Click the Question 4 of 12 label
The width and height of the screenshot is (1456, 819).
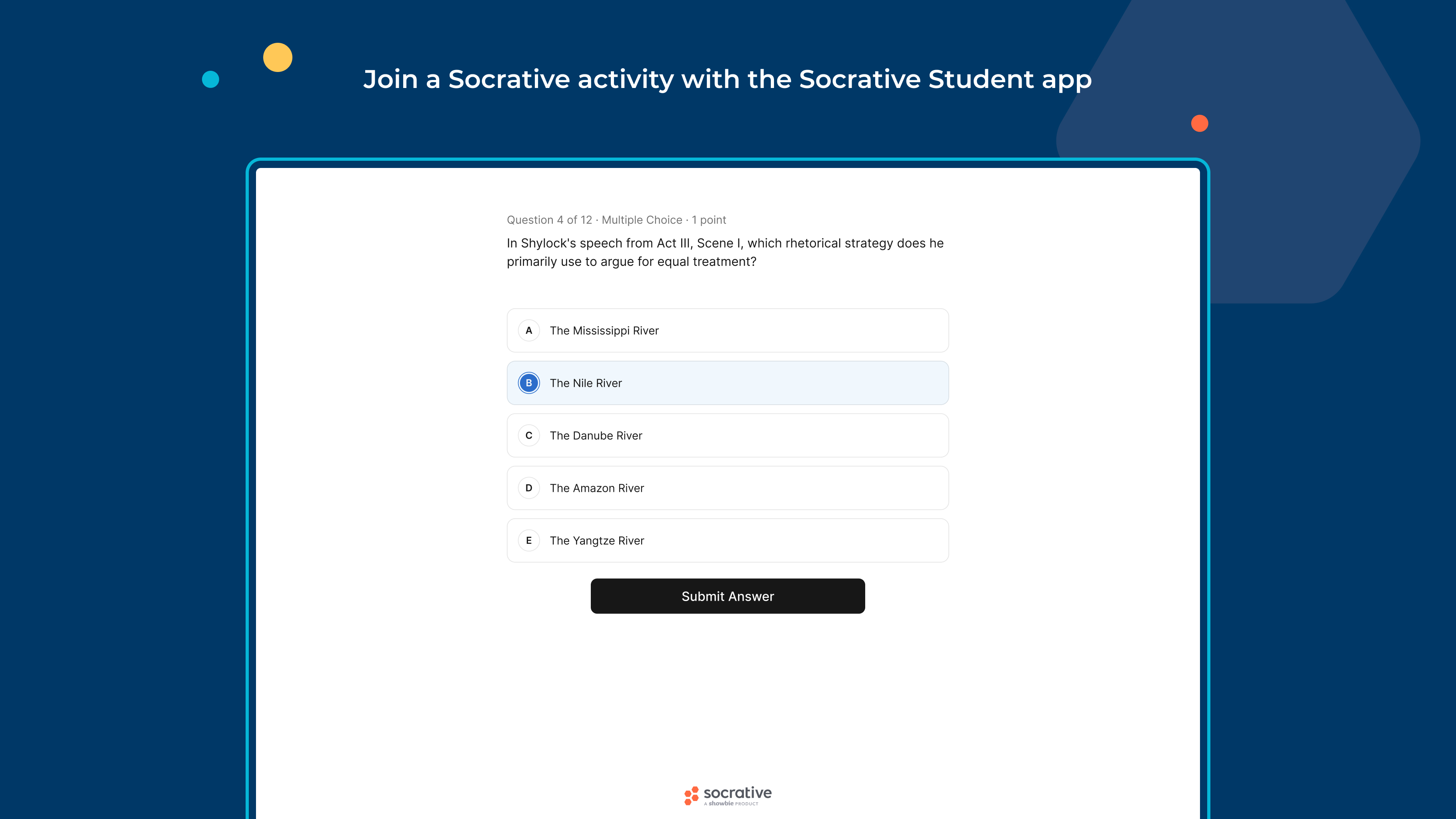click(x=549, y=220)
